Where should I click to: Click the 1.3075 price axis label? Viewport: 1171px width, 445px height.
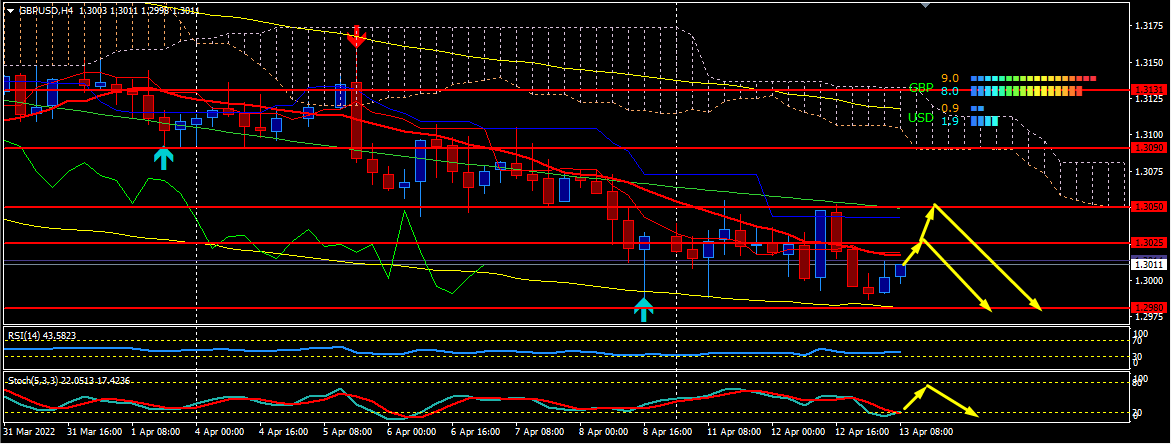pyautogui.click(x=1149, y=171)
